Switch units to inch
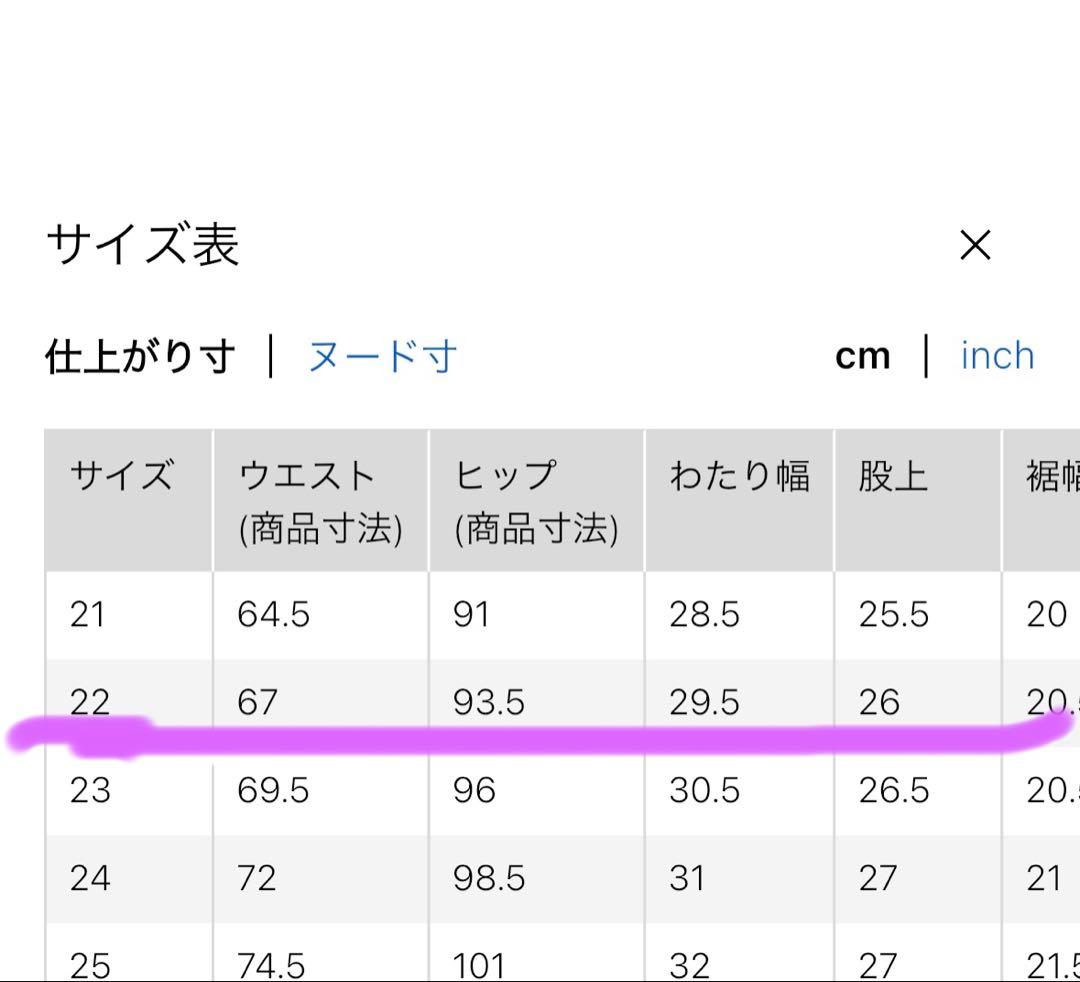This screenshot has width=1080, height=982. tap(997, 356)
